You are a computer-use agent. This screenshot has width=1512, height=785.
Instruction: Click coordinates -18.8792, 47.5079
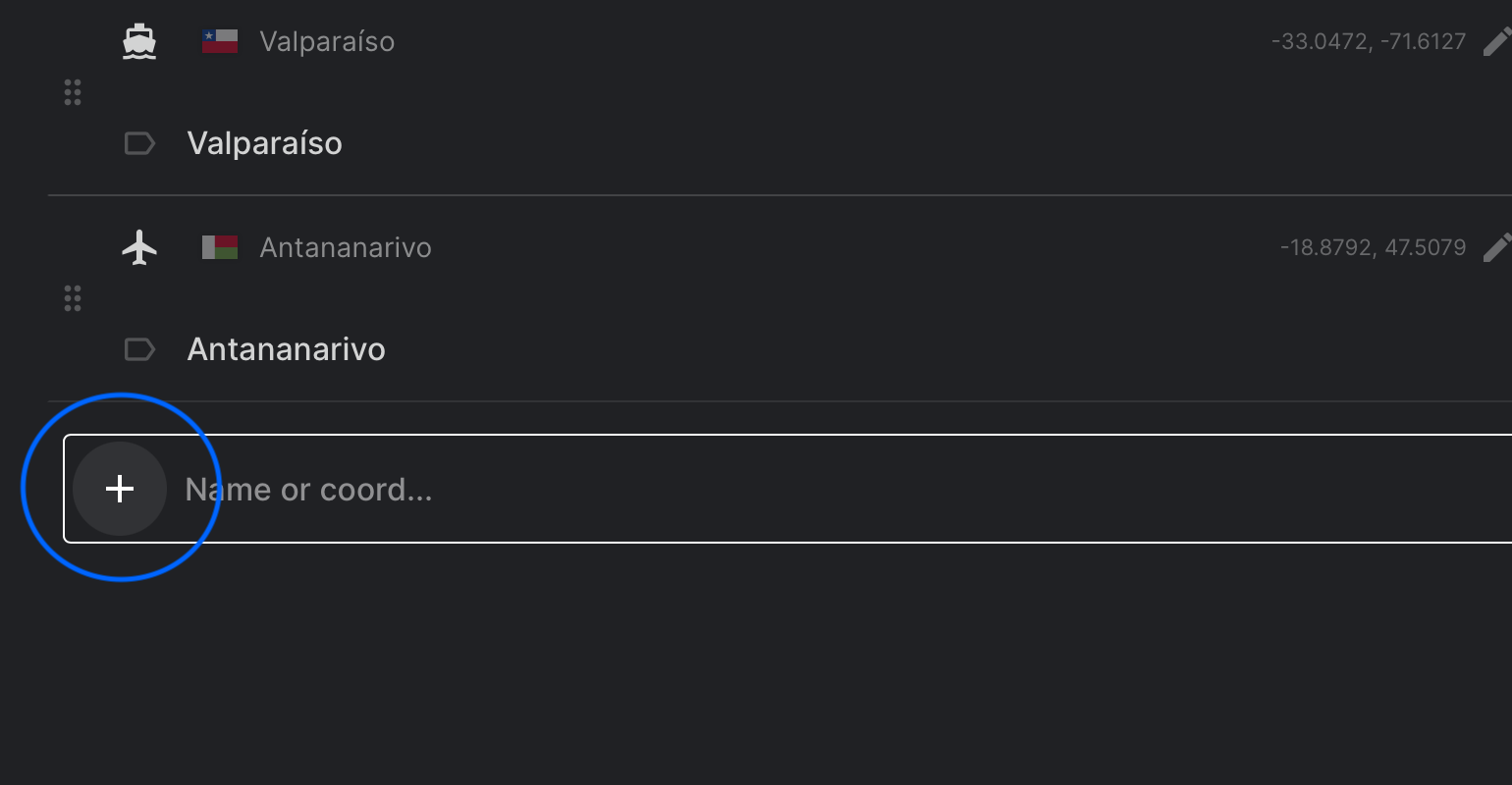1373,247
